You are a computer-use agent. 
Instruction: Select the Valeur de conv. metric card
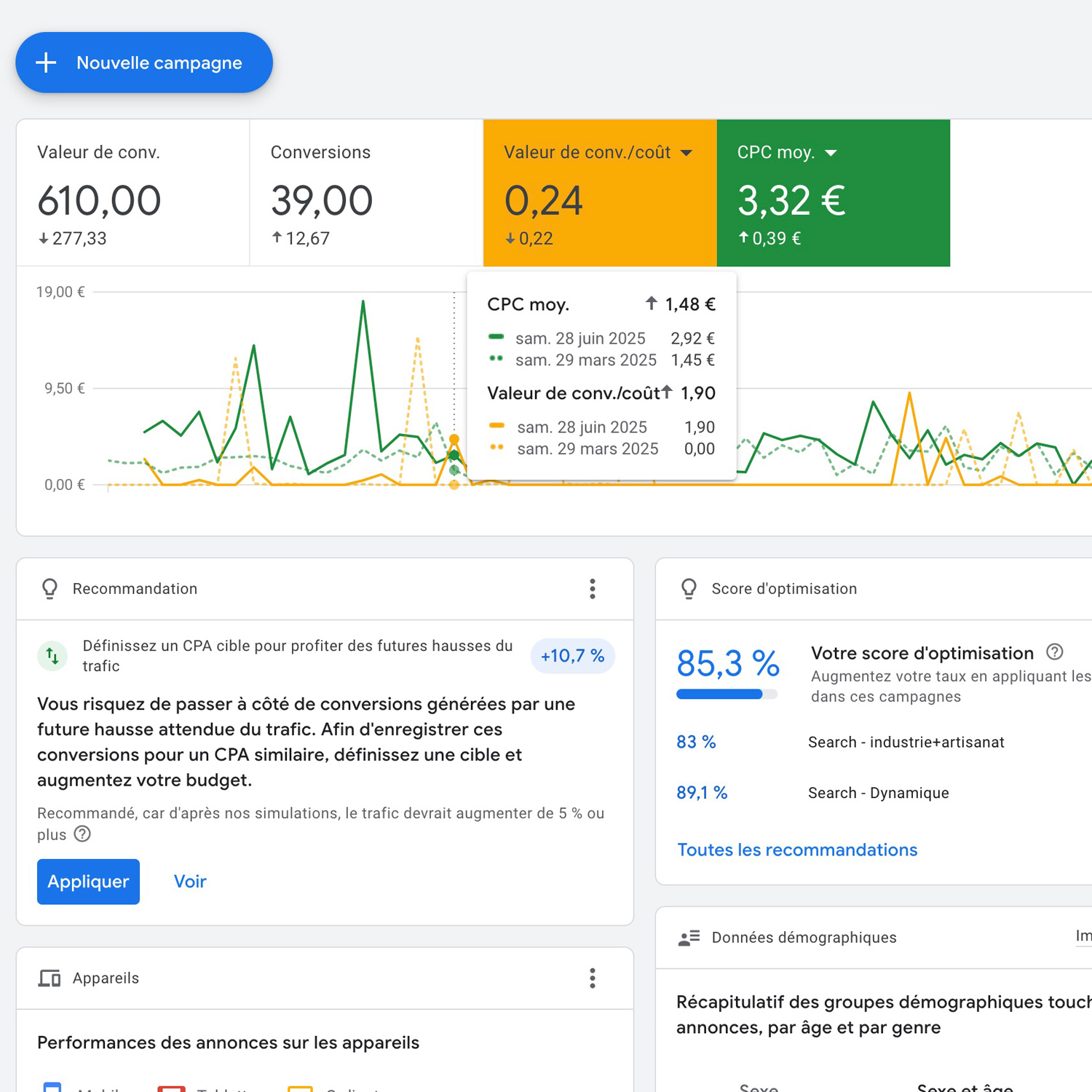[x=133, y=193]
